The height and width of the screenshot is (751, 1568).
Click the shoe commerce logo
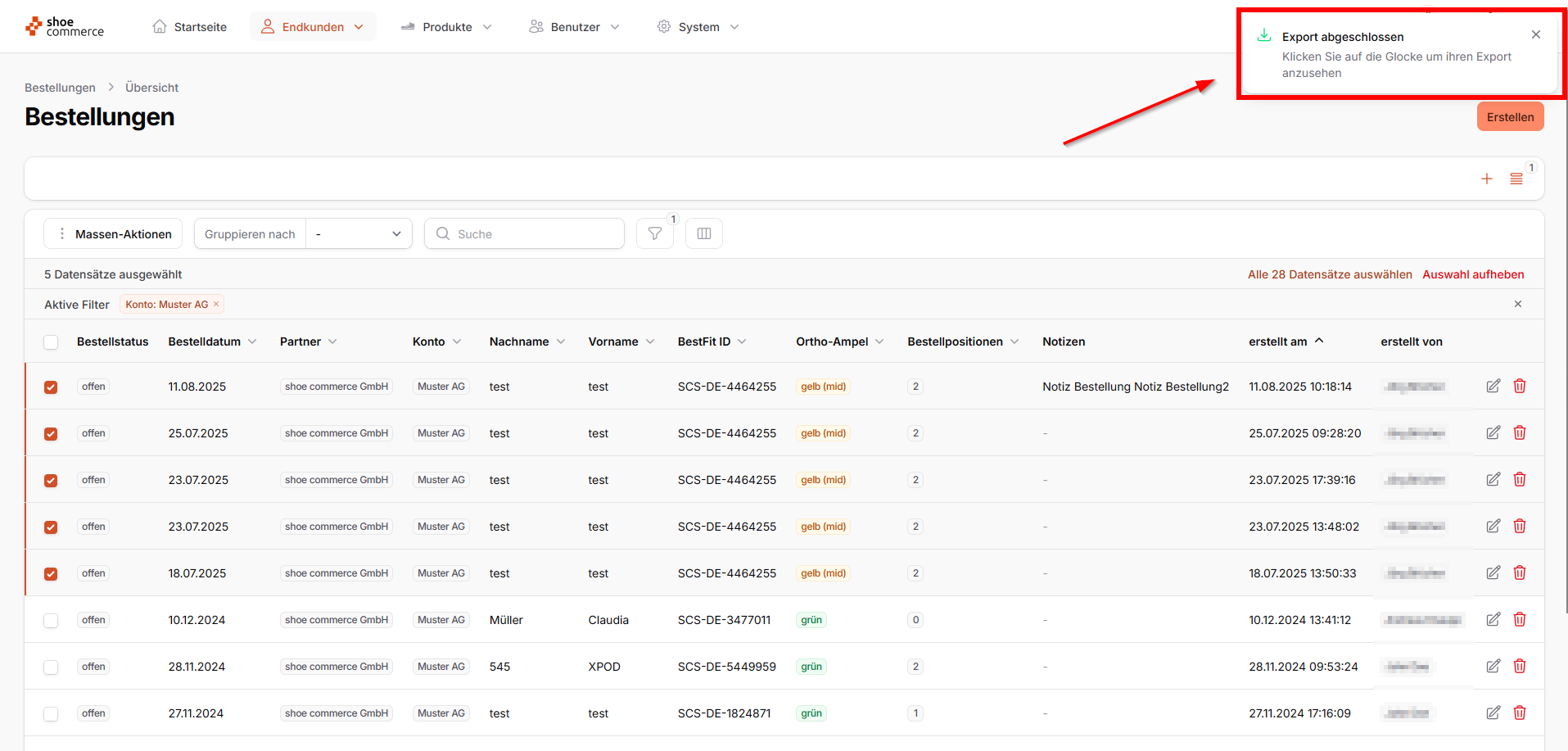[65, 27]
